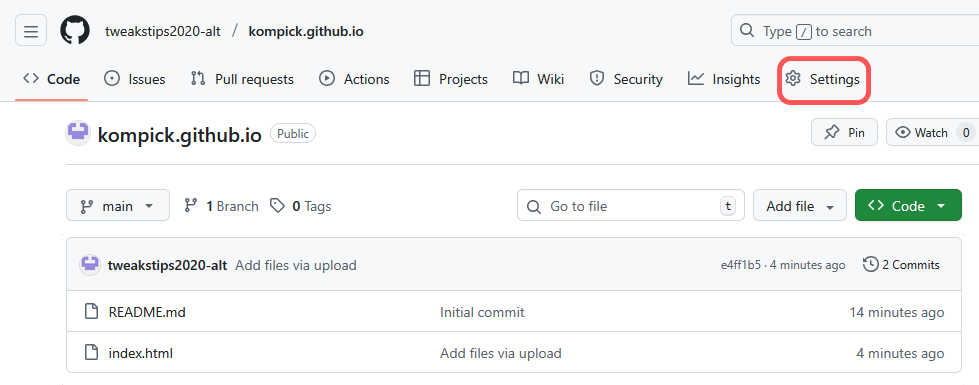Click tweakstips2020-alt avatar in commit row
Image resolution: width=979 pixels, height=385 pixels.
click(90, 265)
